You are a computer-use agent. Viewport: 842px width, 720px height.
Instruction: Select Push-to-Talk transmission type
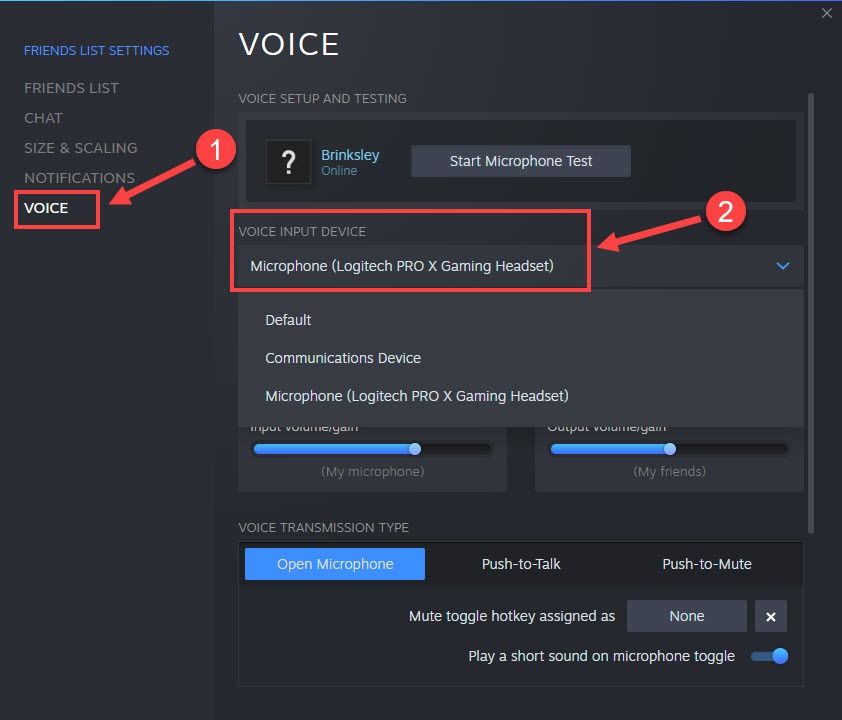click(x=521, y=564)
